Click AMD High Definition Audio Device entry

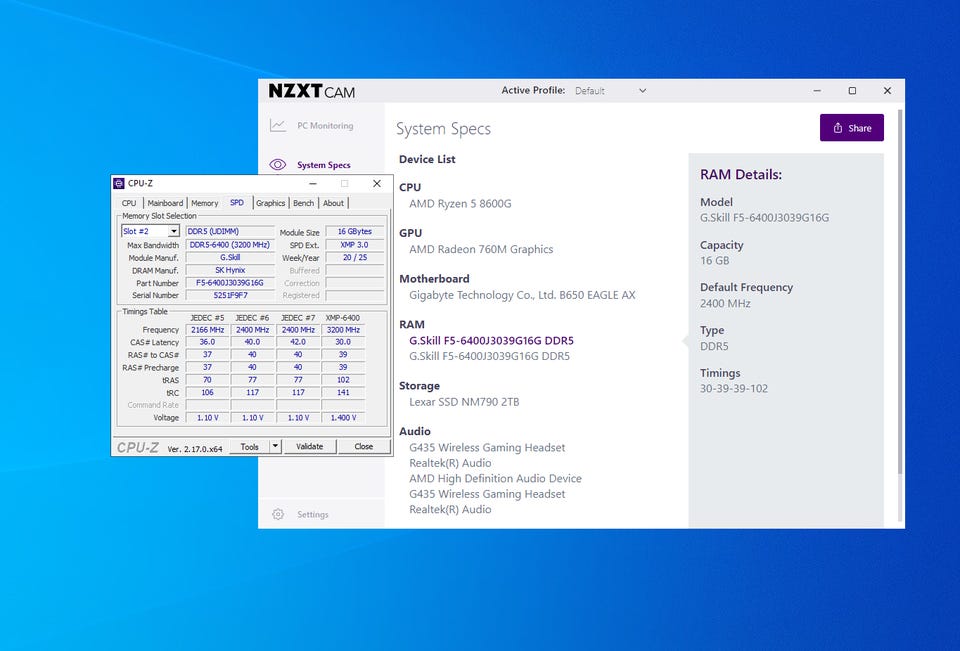[495, 478]
